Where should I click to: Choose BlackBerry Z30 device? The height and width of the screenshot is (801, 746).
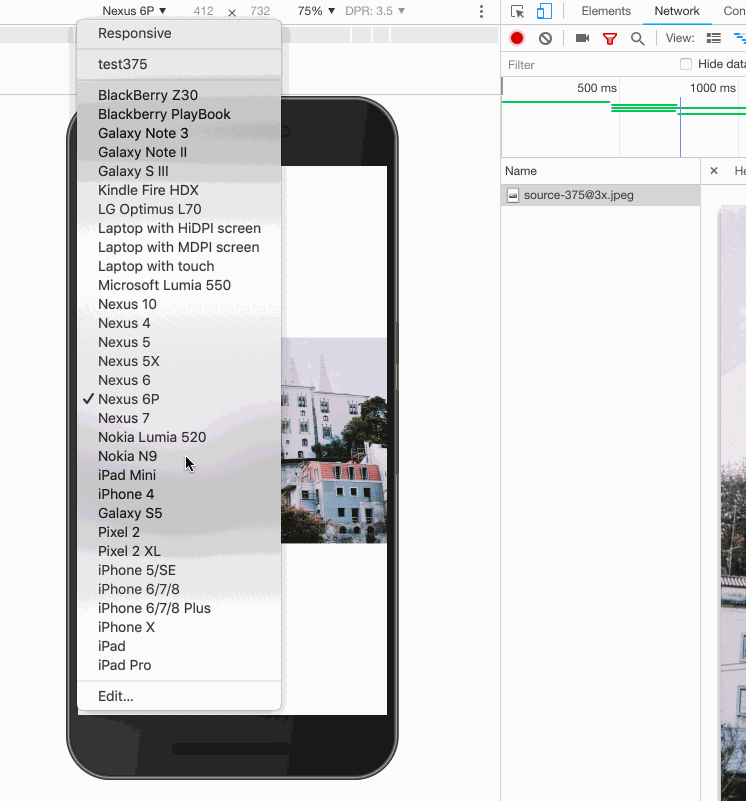click(179, 95)
